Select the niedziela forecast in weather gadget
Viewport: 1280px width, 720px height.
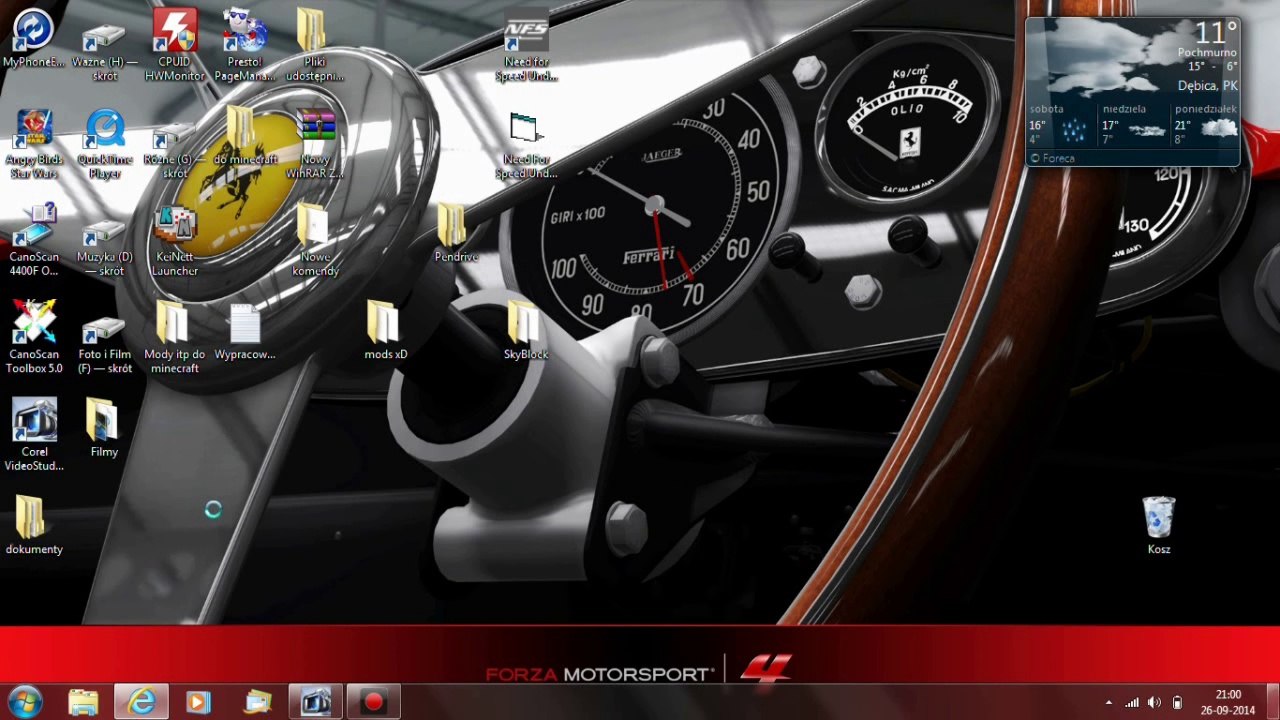[1134, 126]
